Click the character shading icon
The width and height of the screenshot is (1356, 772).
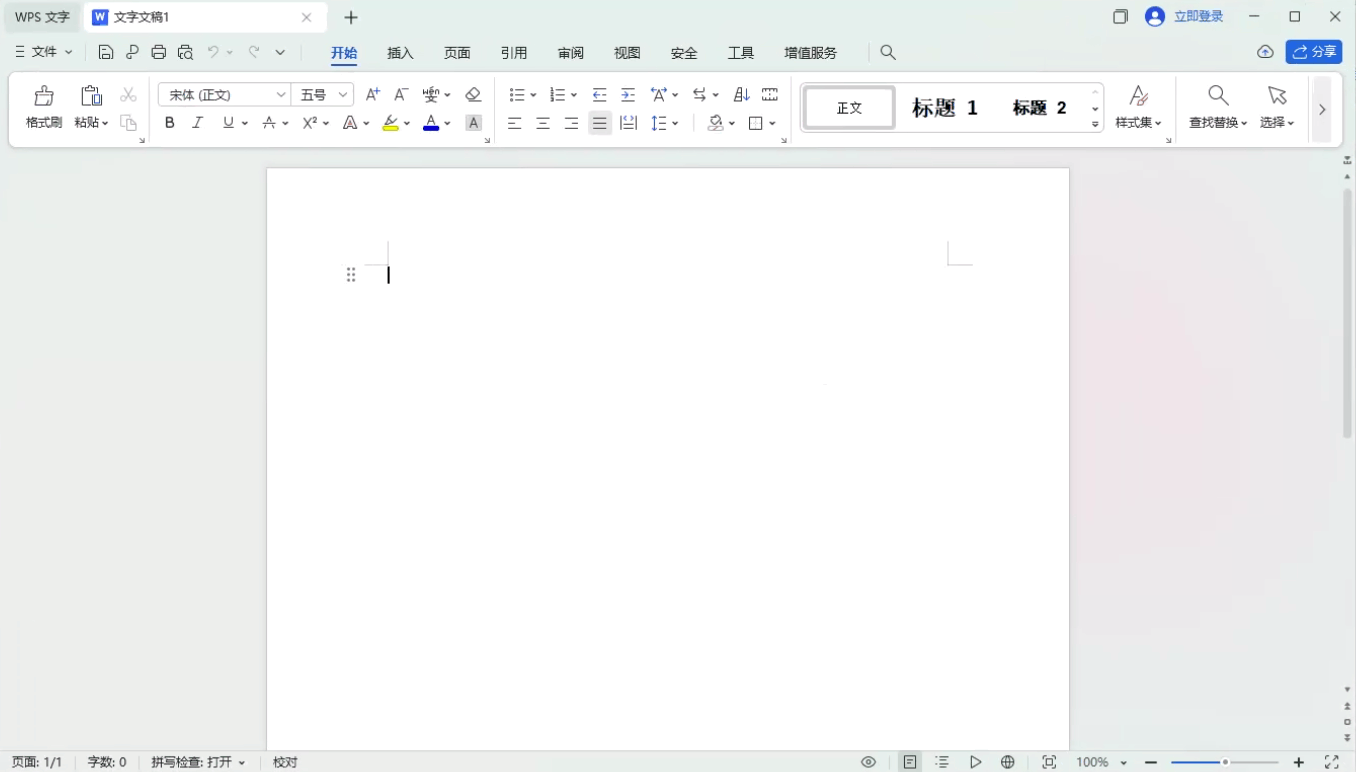click(474, 123)
